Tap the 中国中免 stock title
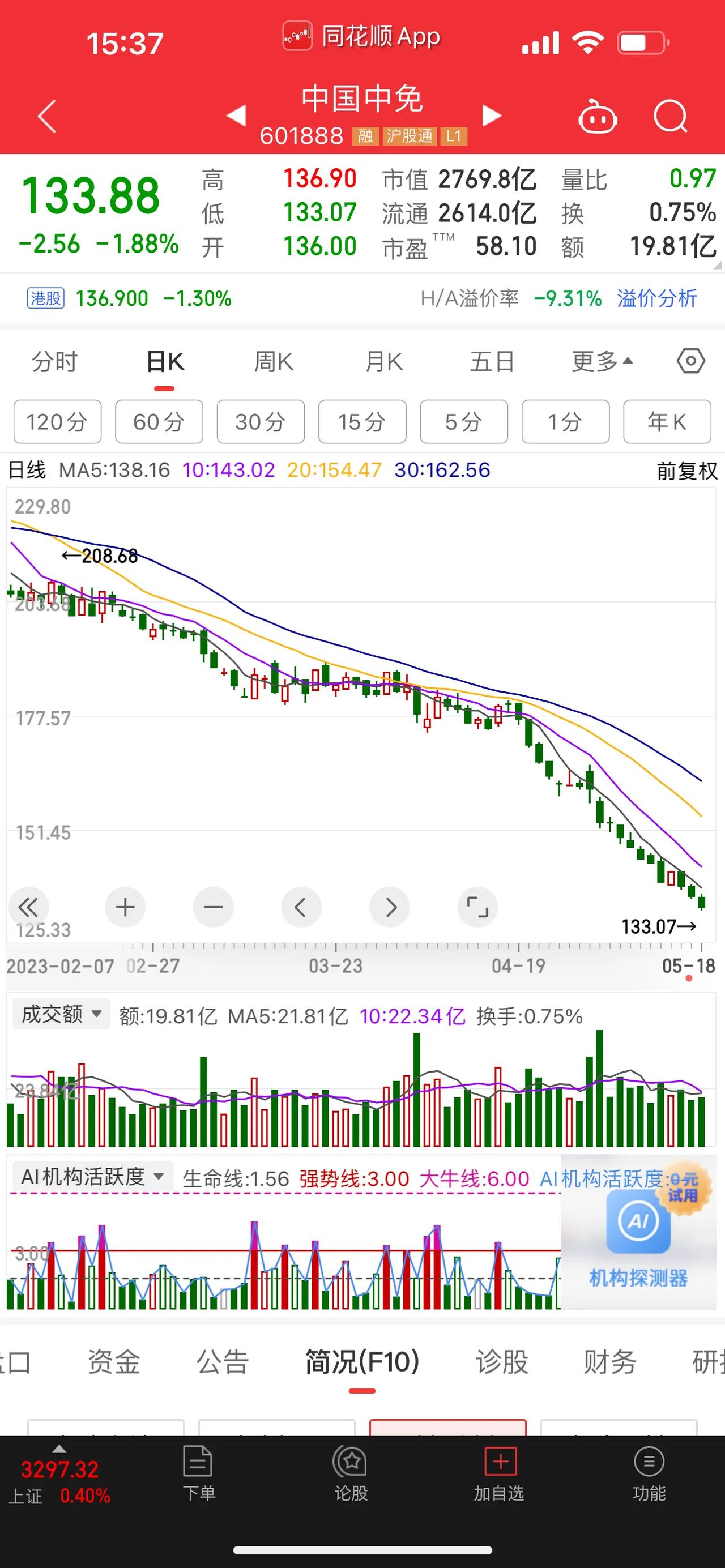The width and height of the screenshot is (725, 1568). pos(362,99)
